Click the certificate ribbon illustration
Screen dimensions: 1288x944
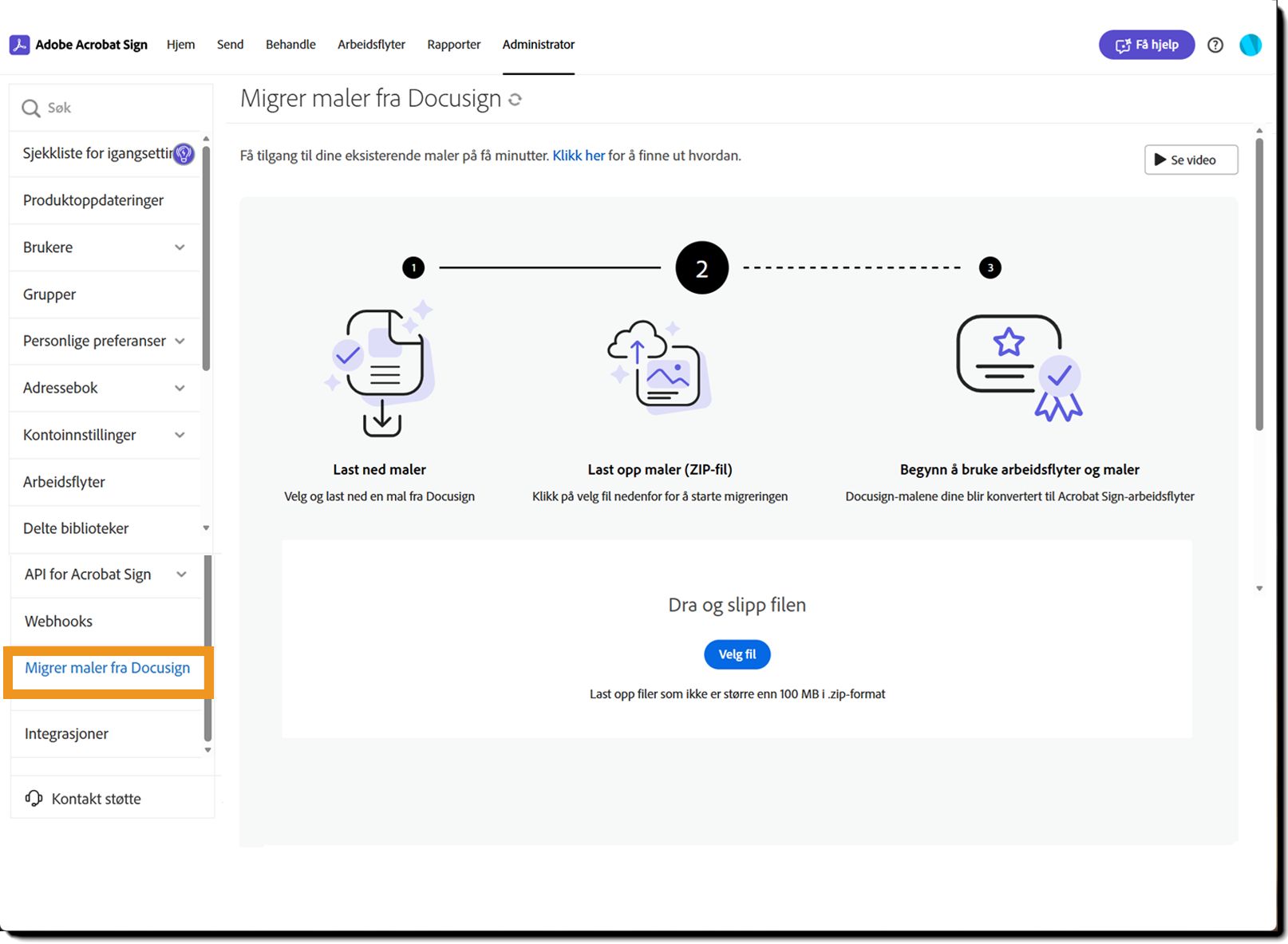(x=1019, y=367)
